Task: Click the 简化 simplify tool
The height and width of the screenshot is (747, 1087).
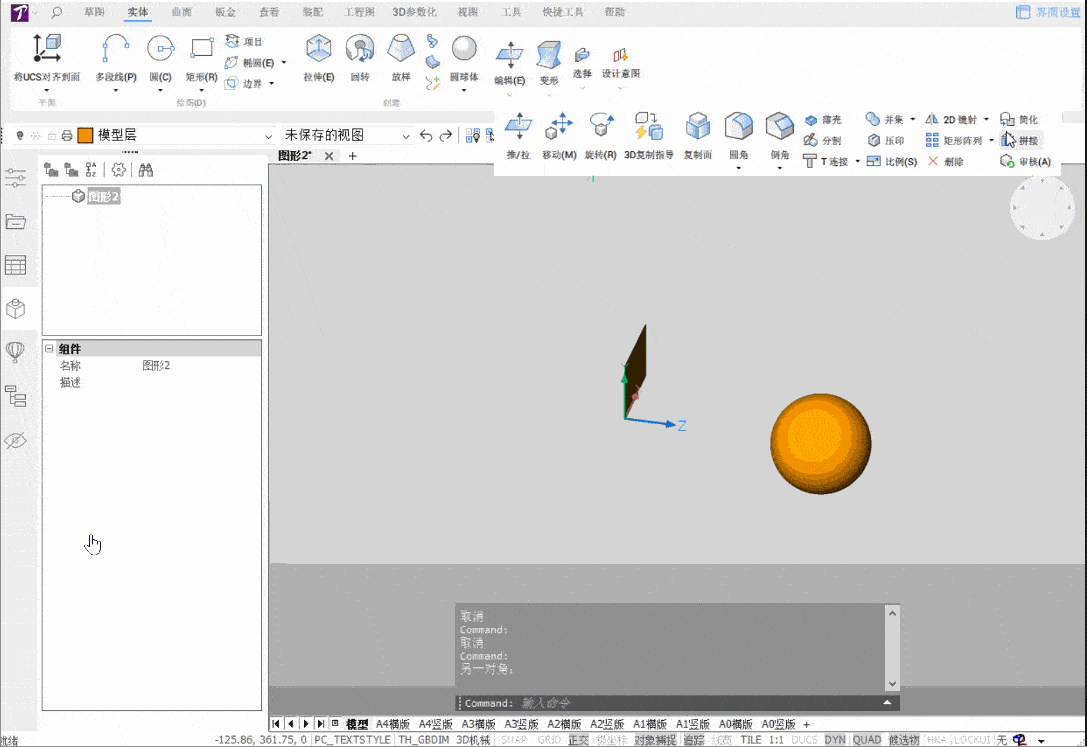Action: [x=1019, y=120]
